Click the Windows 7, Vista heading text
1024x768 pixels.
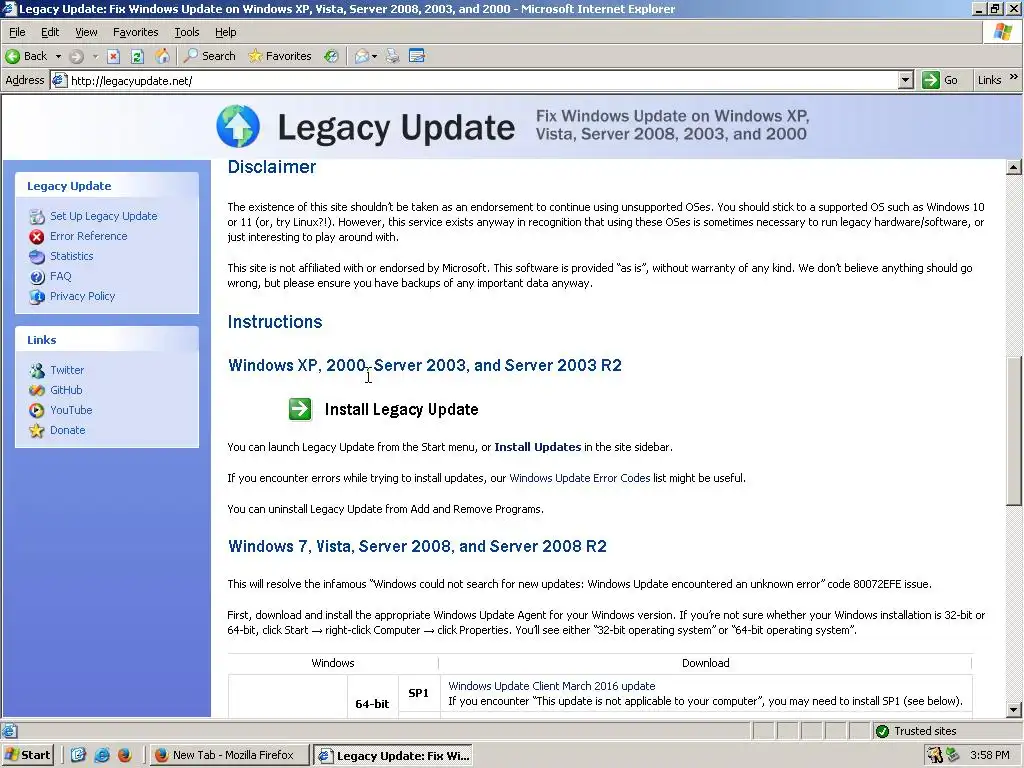click(417, 547)
